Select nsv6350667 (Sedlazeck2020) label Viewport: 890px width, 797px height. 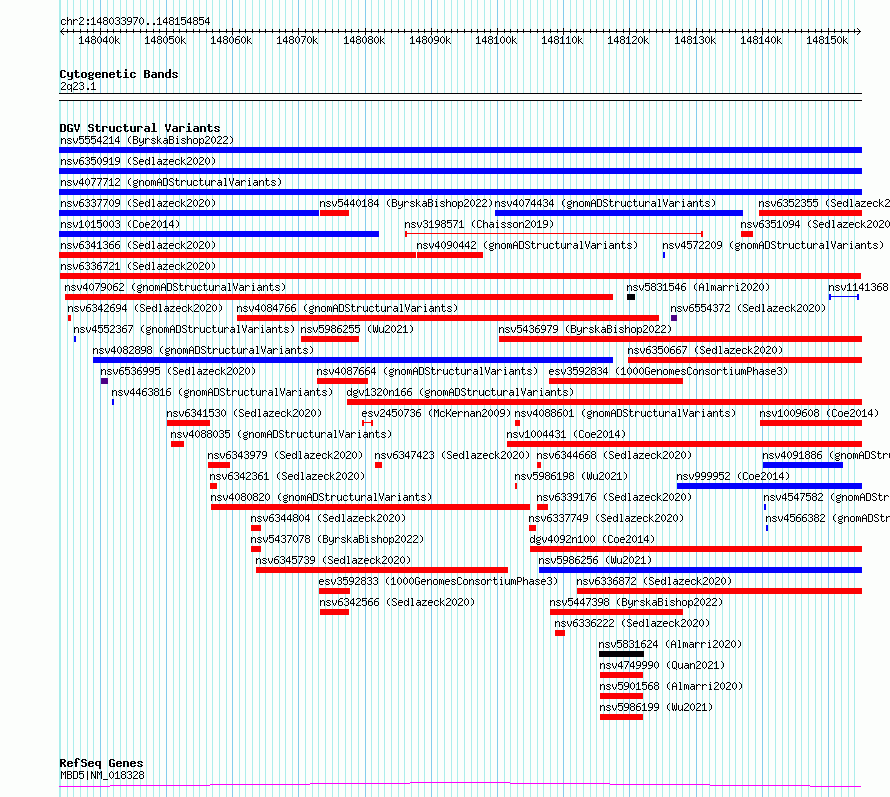pyautogui.click(x=705, y=350)
